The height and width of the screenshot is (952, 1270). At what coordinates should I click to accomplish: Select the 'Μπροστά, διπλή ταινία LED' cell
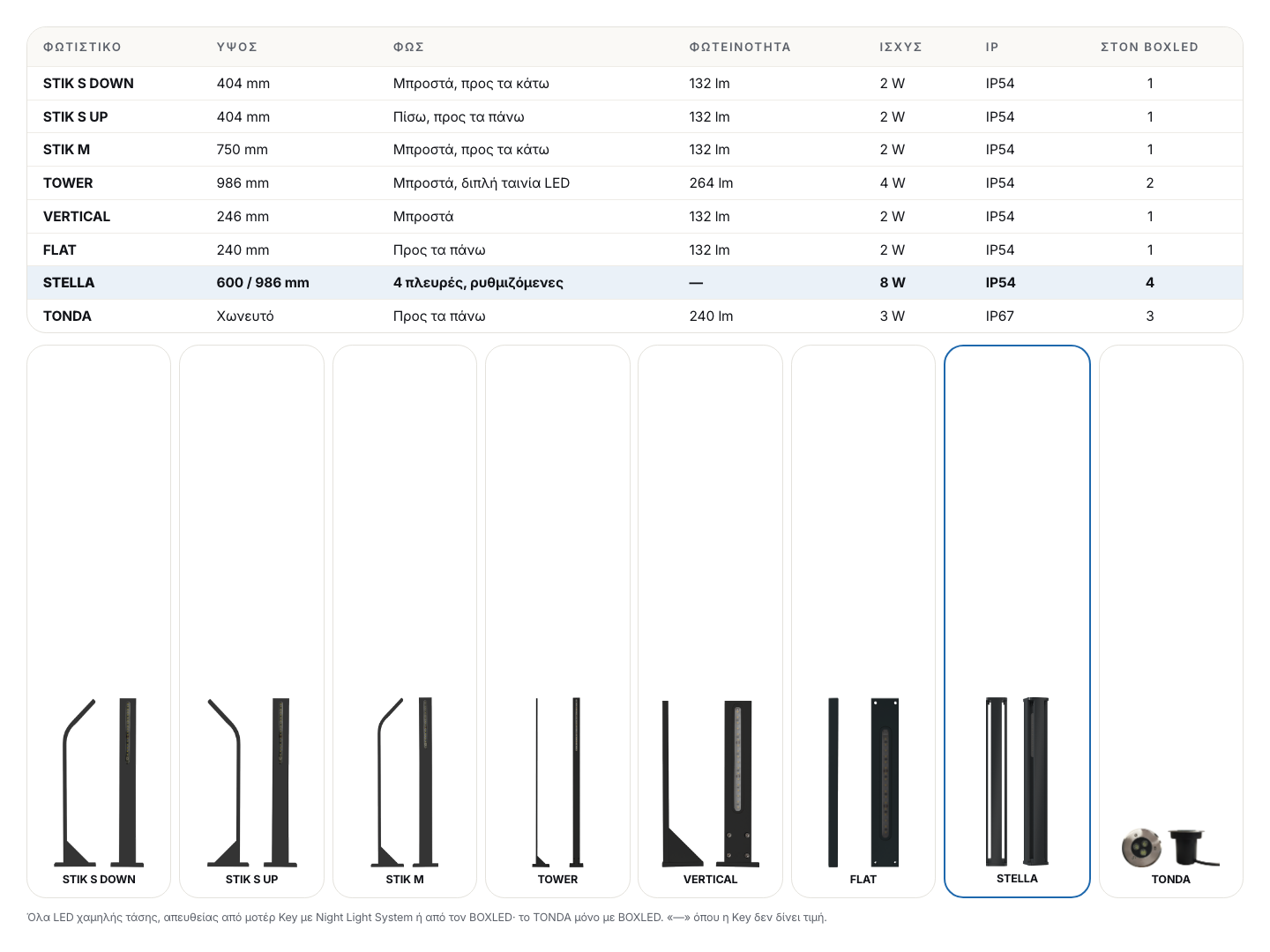click(482, 183)
